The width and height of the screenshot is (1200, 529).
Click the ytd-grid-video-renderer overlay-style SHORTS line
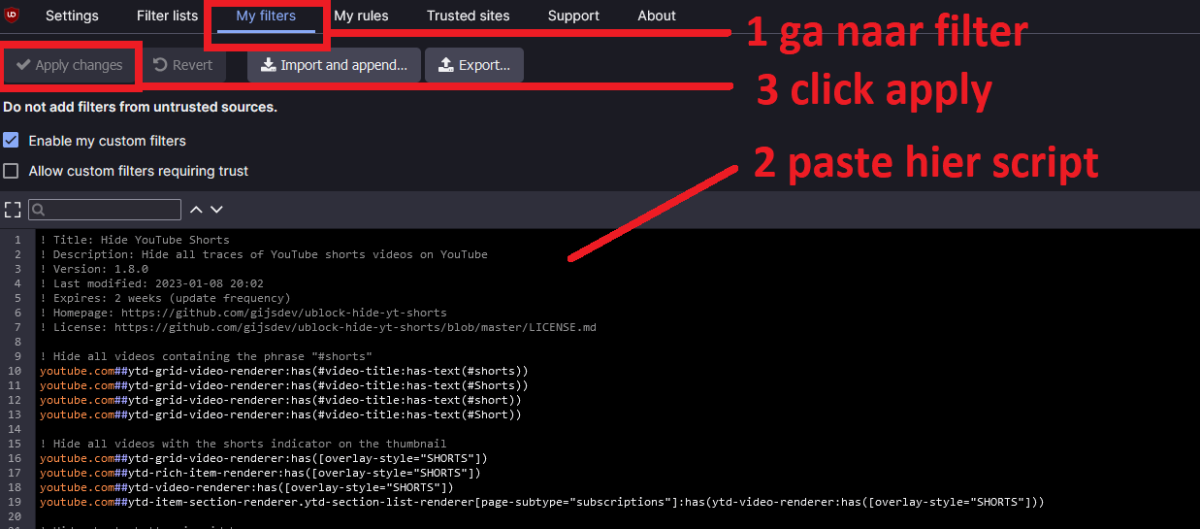pyautogui.click(x=264, y=458)
